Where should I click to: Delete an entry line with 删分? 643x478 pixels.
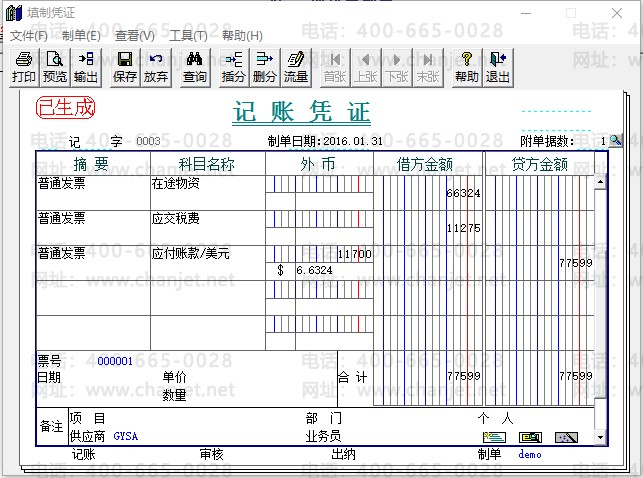[265, 67]
